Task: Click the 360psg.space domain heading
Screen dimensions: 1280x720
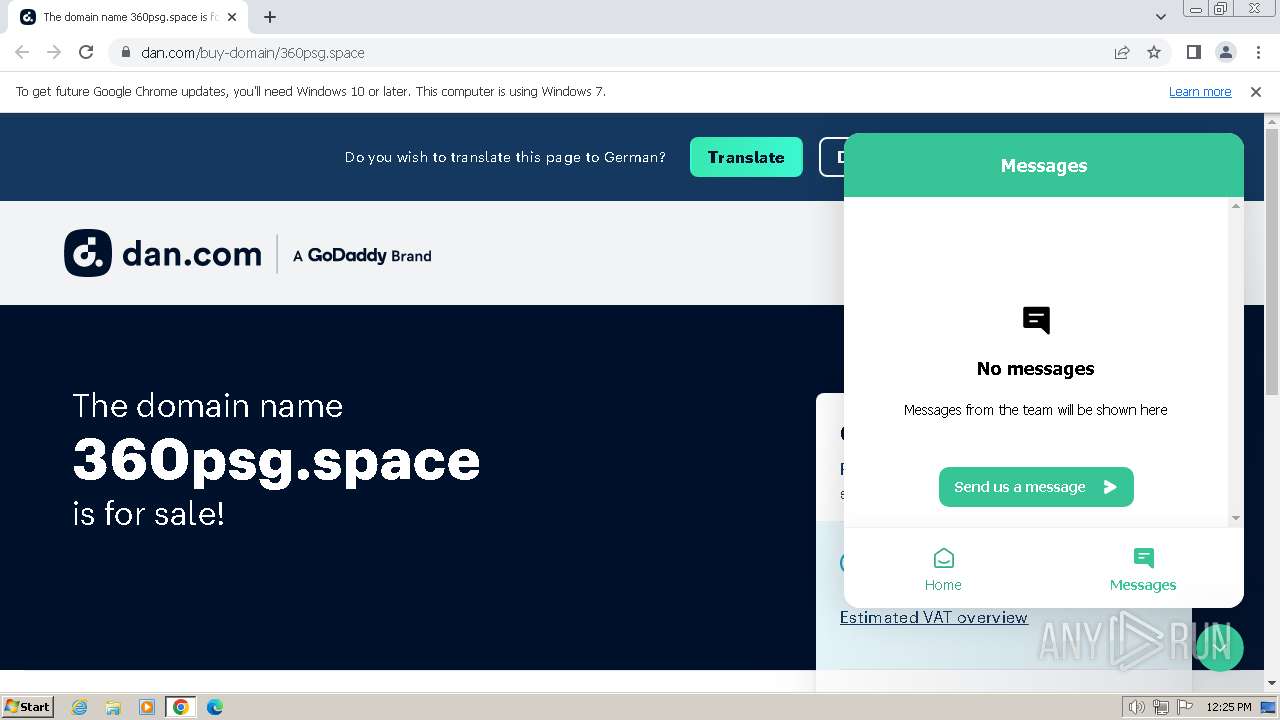Action: pos(276,460)
